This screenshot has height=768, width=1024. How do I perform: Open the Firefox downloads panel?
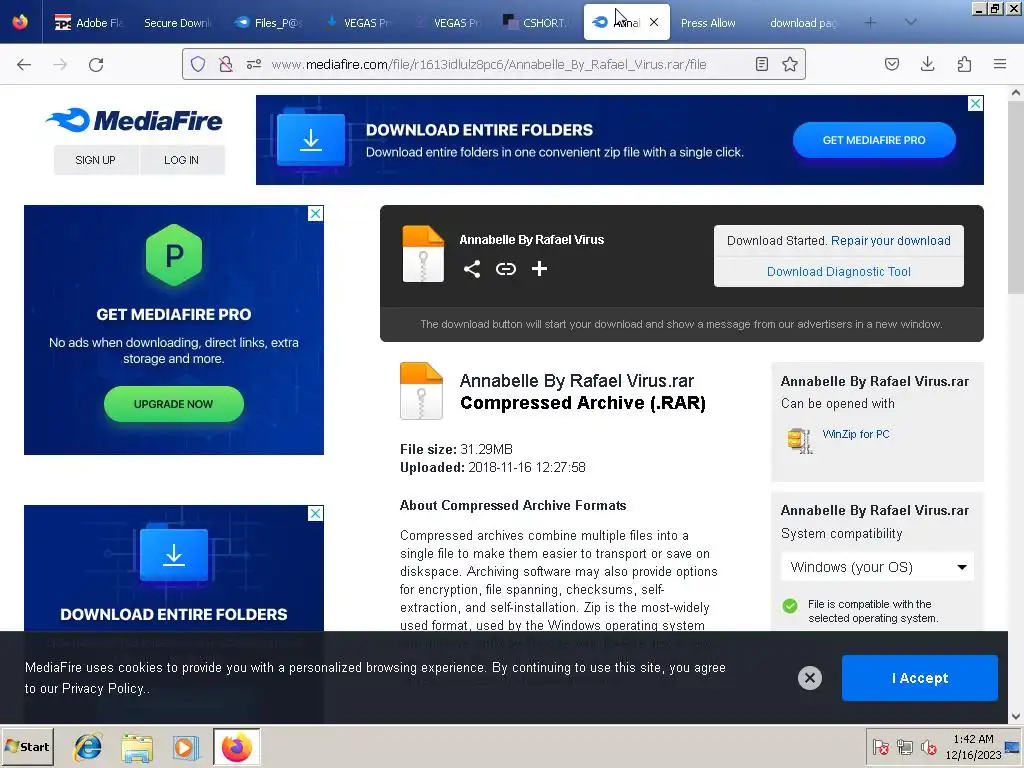pyautogui.click(x=927, y=64)
